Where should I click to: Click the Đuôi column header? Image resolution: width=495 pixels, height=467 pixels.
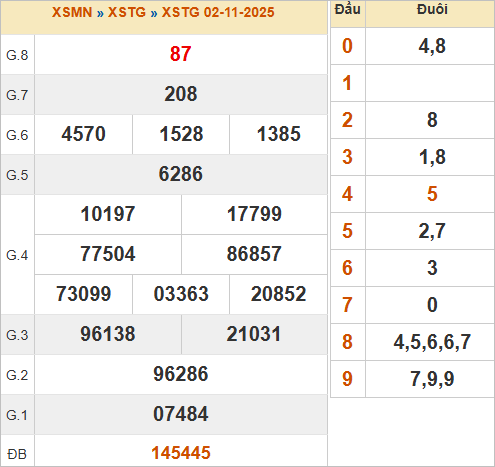click(x=432, y=9)
